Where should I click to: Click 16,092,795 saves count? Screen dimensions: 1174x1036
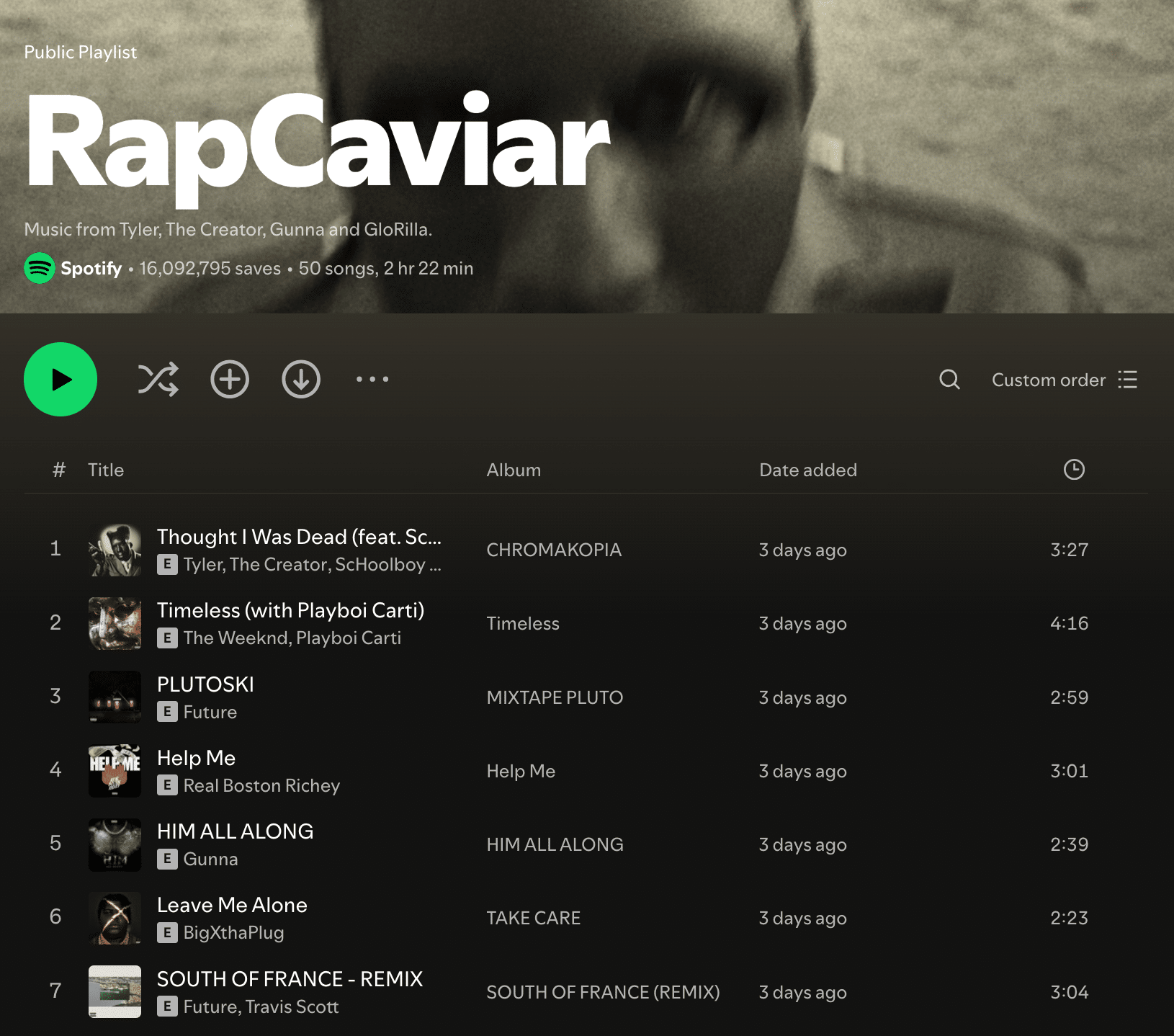(210, 268)
